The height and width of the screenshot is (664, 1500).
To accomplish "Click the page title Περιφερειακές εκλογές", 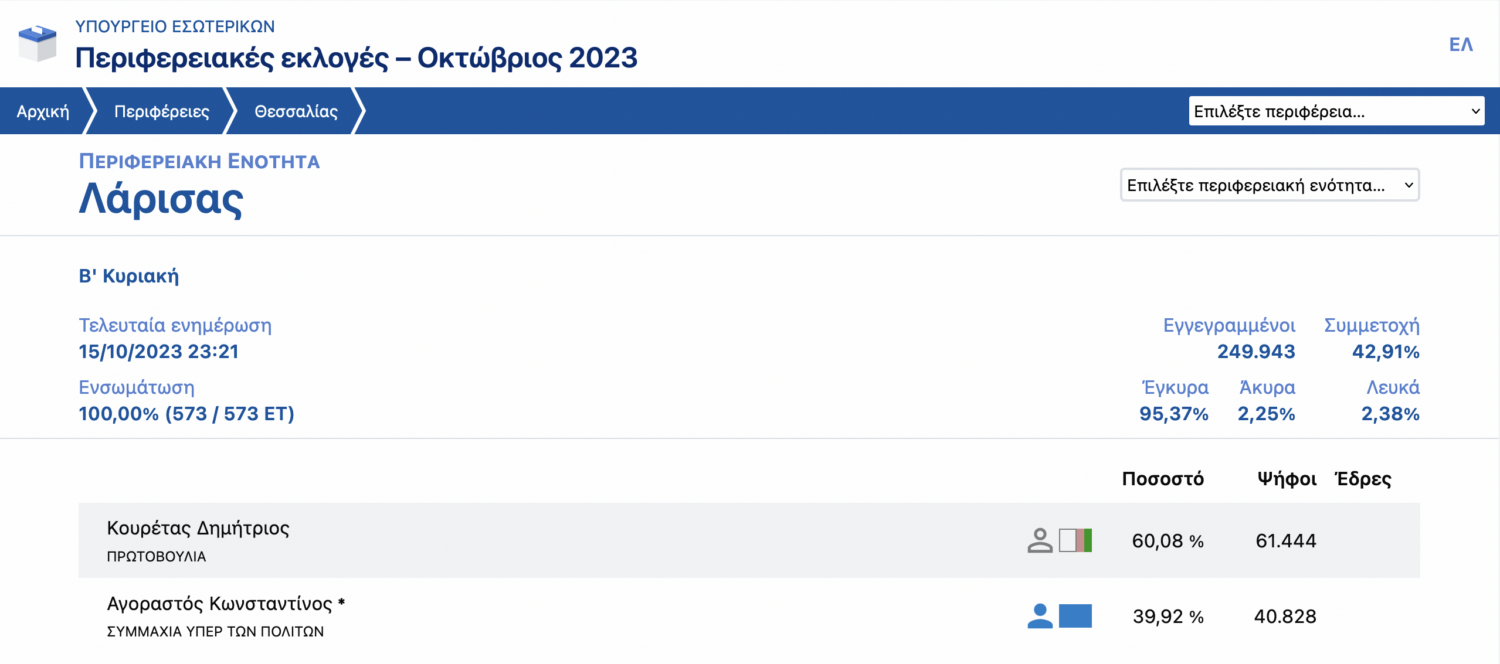I will point(356,57).
